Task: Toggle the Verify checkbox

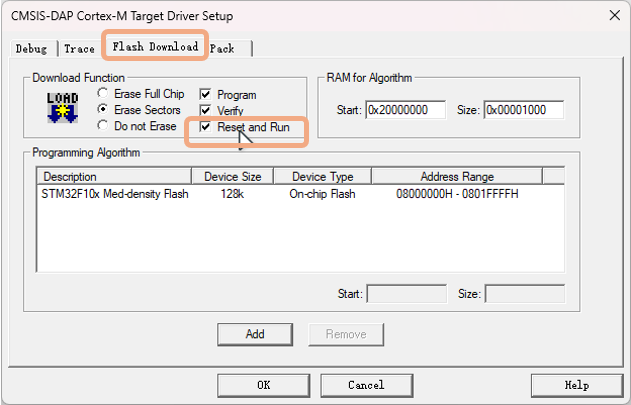Action: tap(205, 110)
